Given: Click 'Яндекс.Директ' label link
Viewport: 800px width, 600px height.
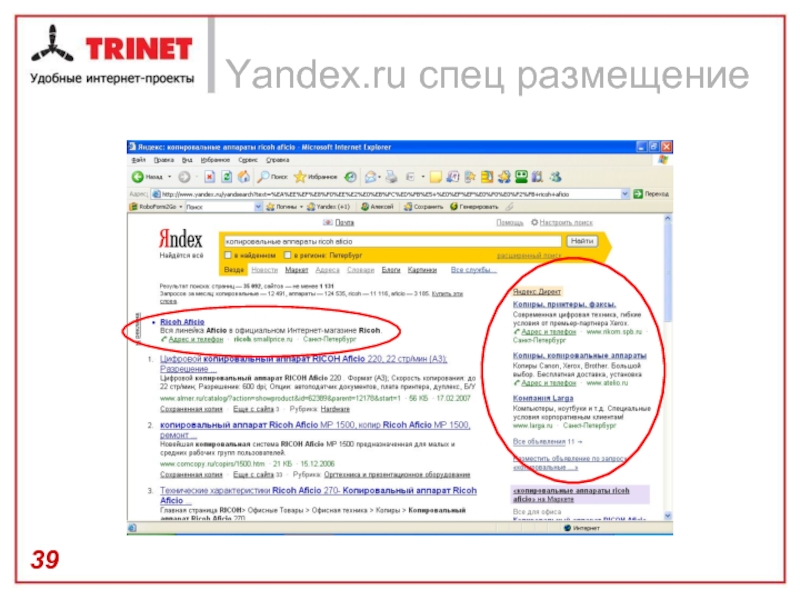Looking at the screenshot, I should point(537,292).
